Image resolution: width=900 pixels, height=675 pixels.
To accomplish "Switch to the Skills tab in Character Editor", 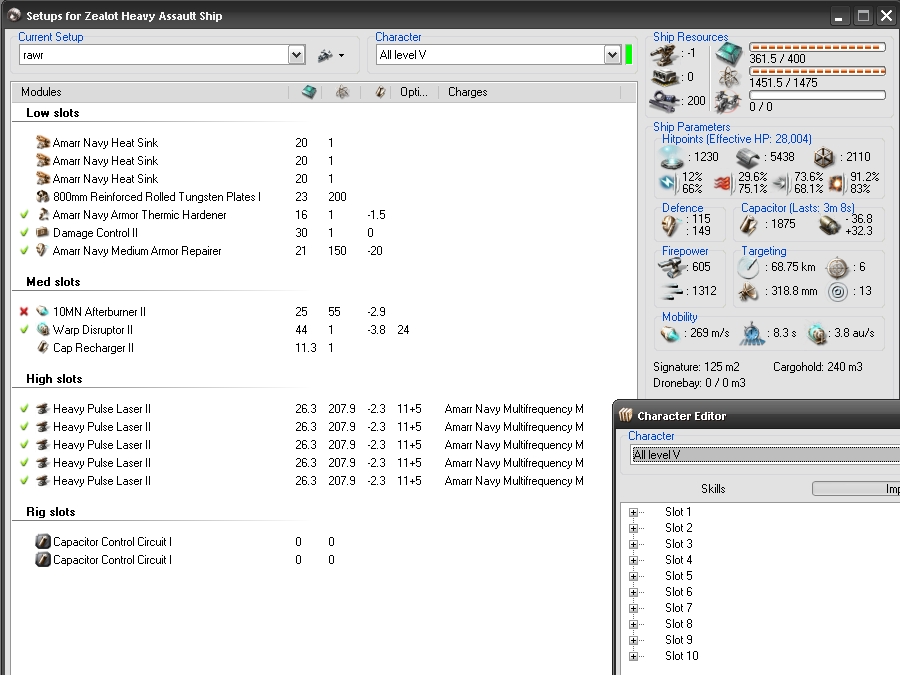I will coord(713,489).
